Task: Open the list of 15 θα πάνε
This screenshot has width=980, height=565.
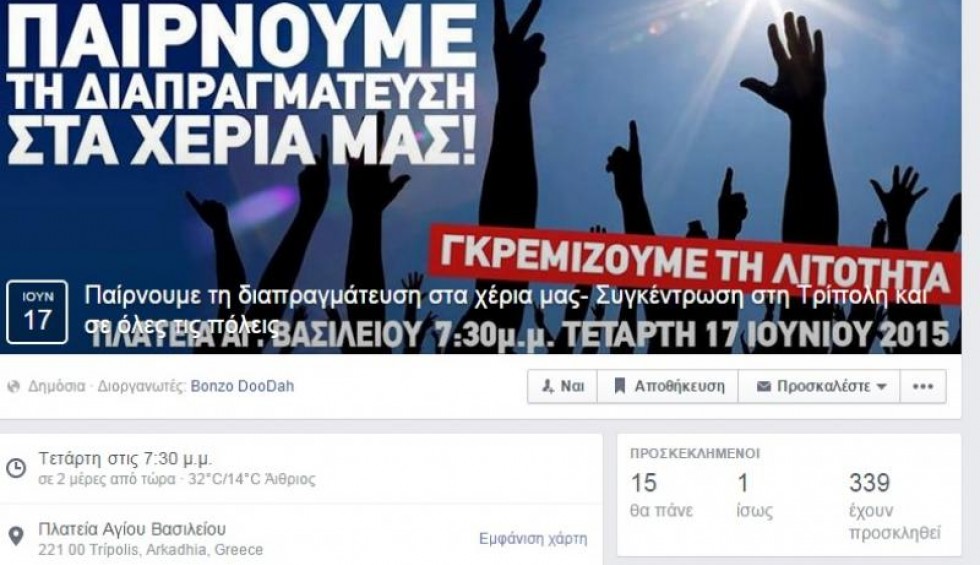Action: (x=661, y=496)
